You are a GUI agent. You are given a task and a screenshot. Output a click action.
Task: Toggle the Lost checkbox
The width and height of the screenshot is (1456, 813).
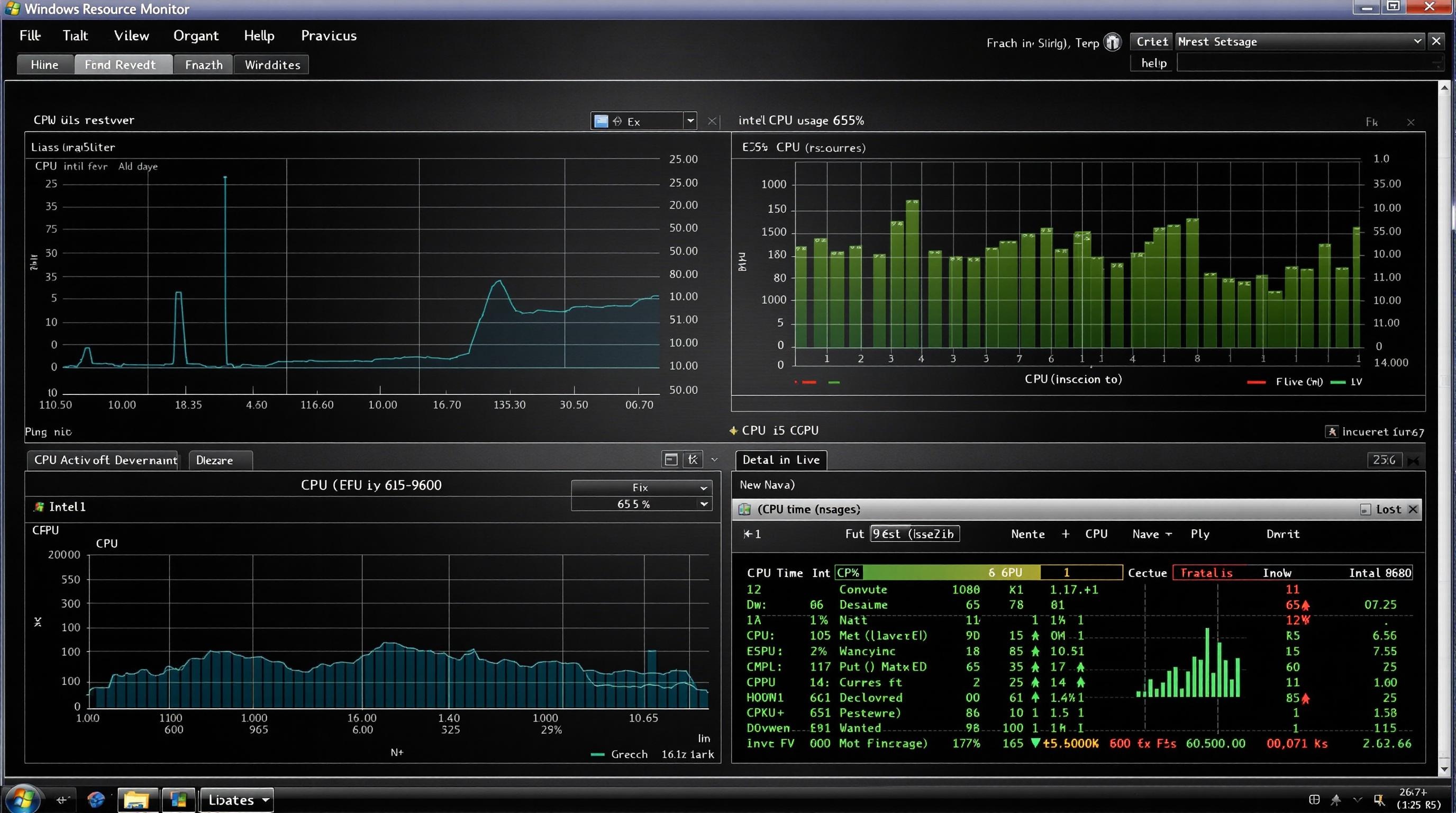[1365, 510]
